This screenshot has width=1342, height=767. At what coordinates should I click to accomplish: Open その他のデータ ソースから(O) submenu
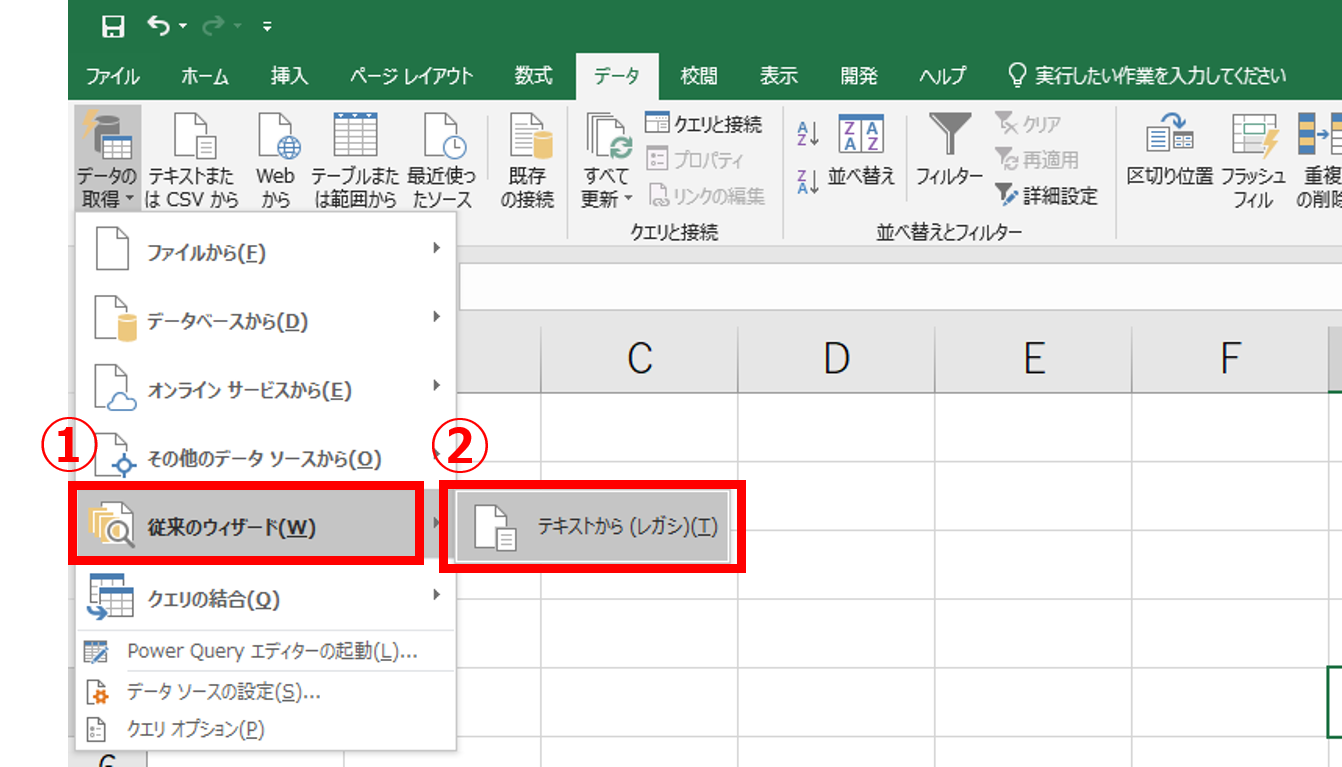point(265,459)
